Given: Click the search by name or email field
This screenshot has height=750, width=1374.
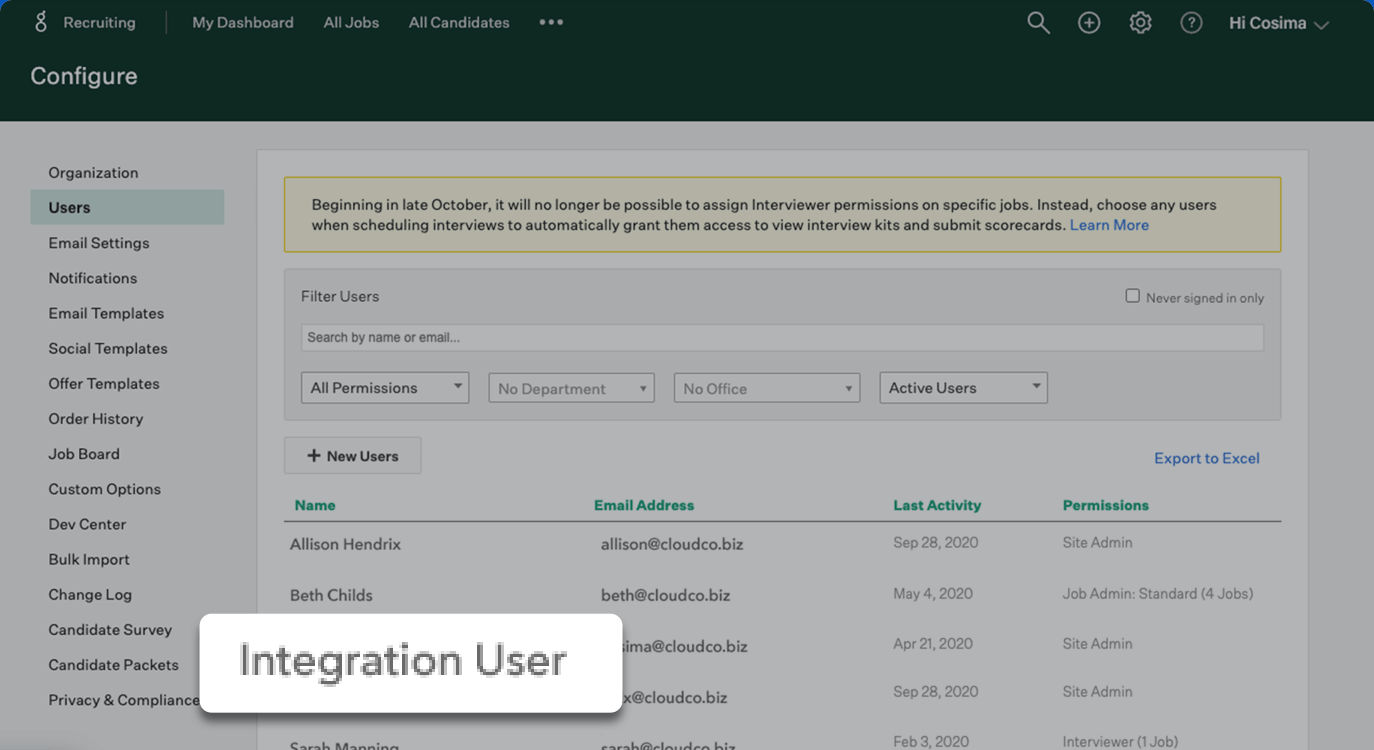Looking at the screenshot, I should 782,337.
